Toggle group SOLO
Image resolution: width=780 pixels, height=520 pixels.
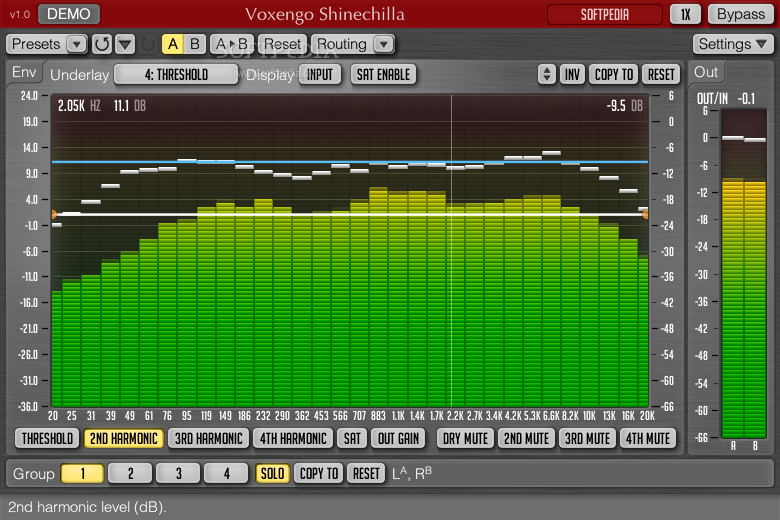(273, 473)
